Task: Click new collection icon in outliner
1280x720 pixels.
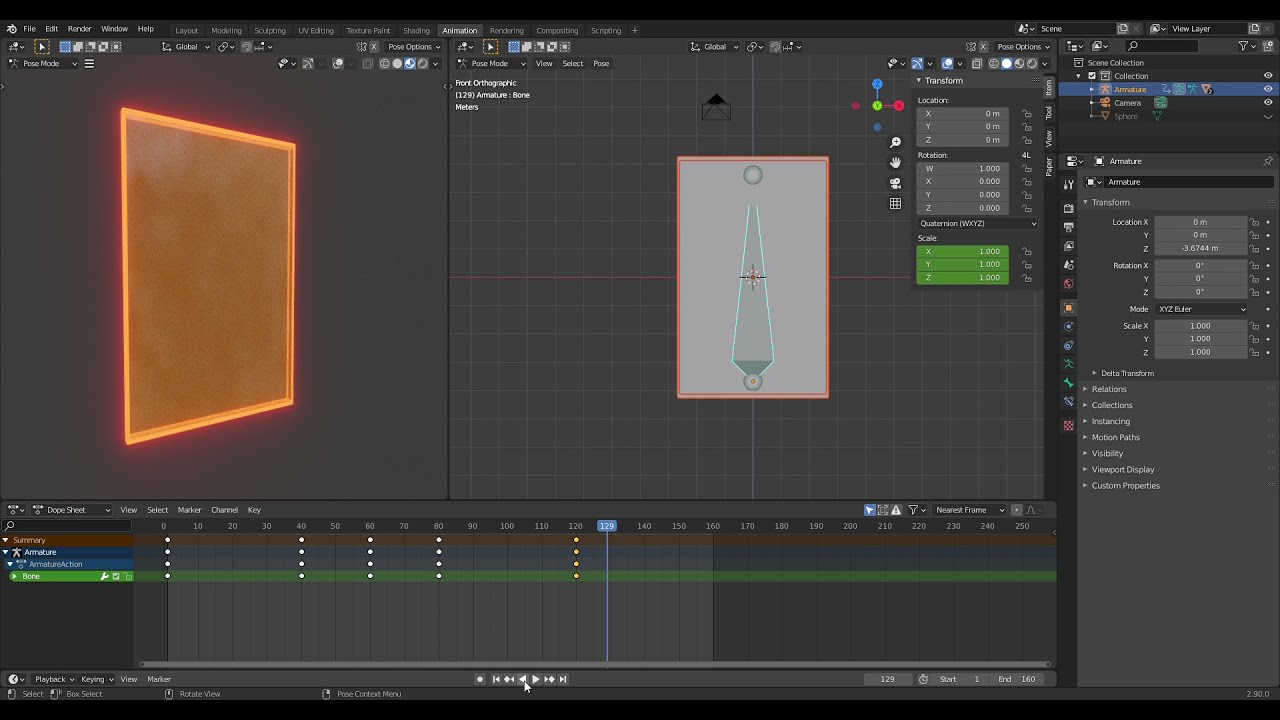Action: tap(1268, 46)
